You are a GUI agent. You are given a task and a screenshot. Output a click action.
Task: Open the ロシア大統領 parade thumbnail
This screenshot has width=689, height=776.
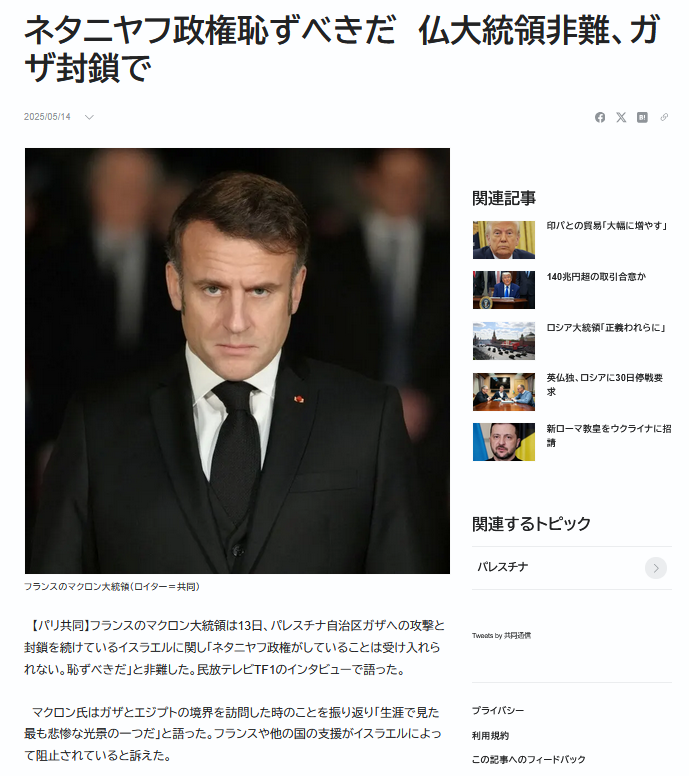point(504,341)
